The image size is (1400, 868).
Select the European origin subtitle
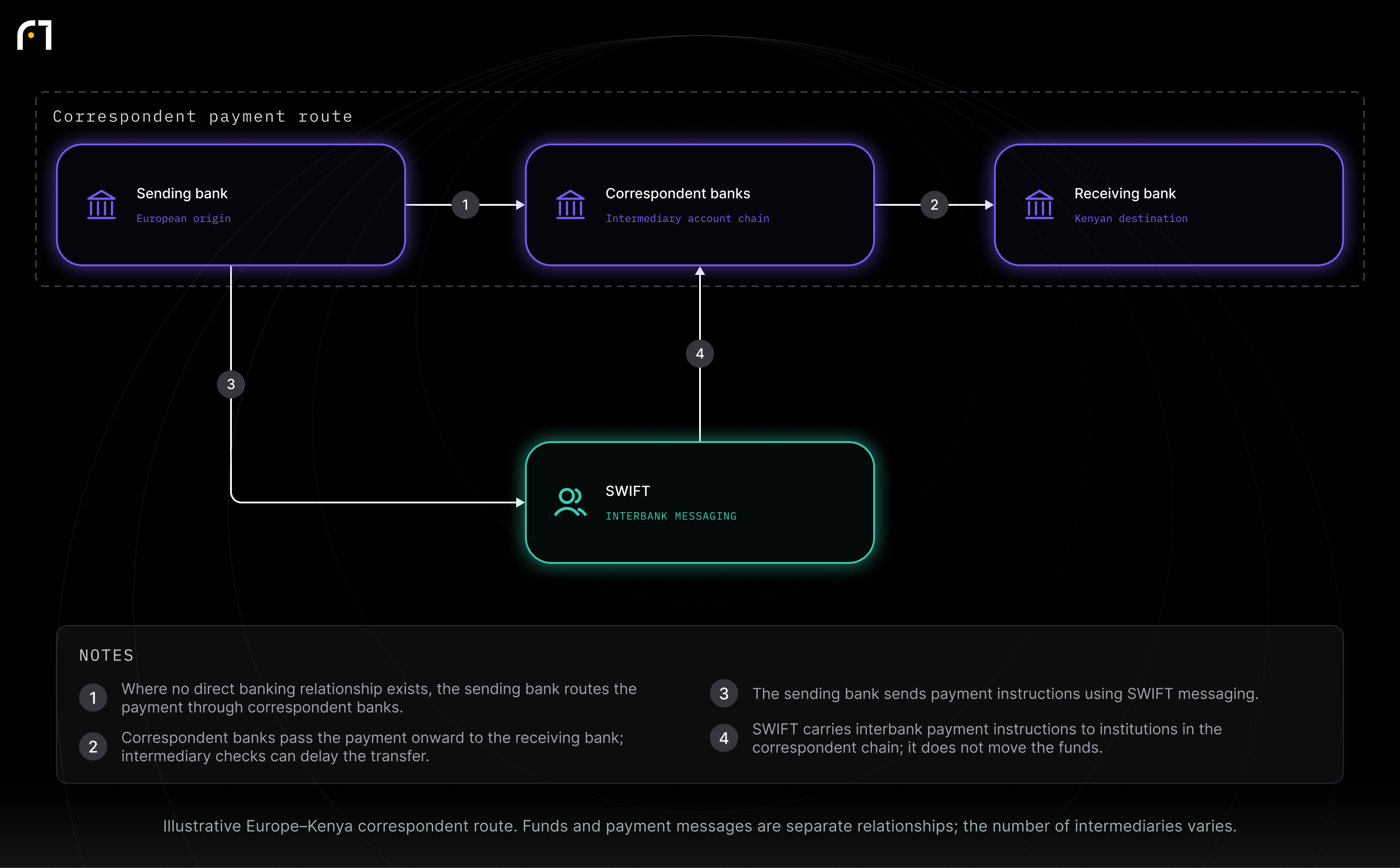tap(184, 219)
